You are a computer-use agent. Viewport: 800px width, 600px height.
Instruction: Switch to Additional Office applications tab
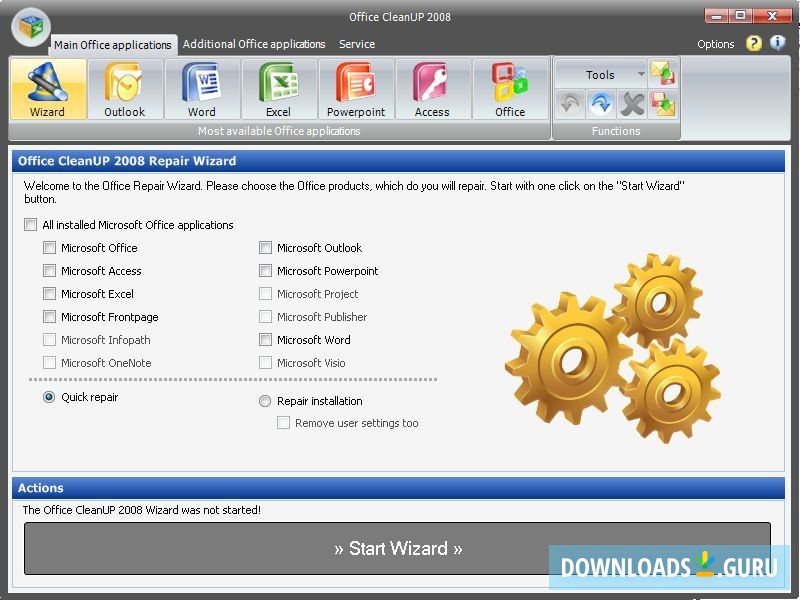pos(254,44)
